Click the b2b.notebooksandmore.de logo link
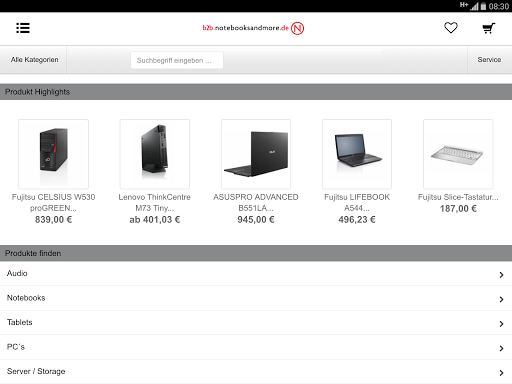The image size is (512, 384). (x=246, y=28)
